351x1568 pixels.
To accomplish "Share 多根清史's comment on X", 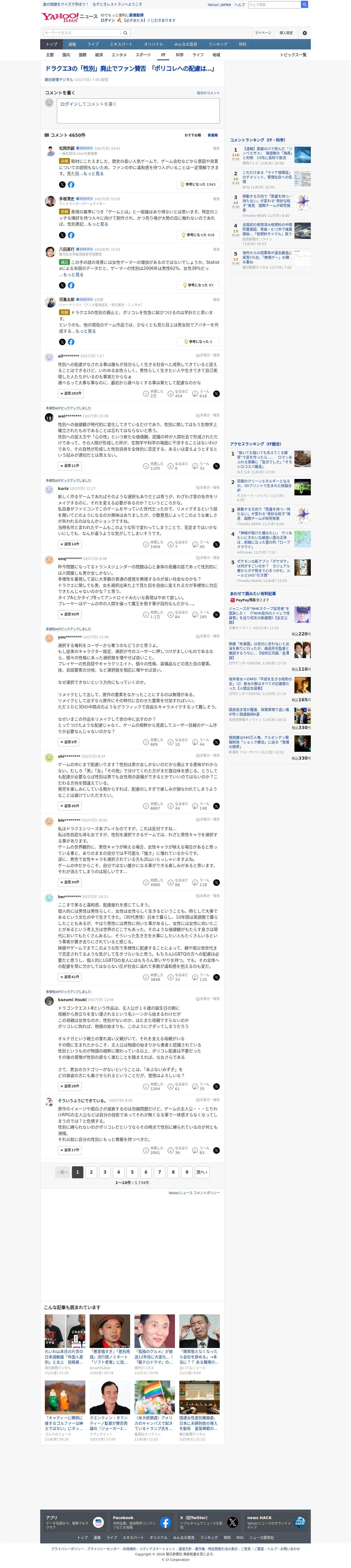I will pos(62,235).
